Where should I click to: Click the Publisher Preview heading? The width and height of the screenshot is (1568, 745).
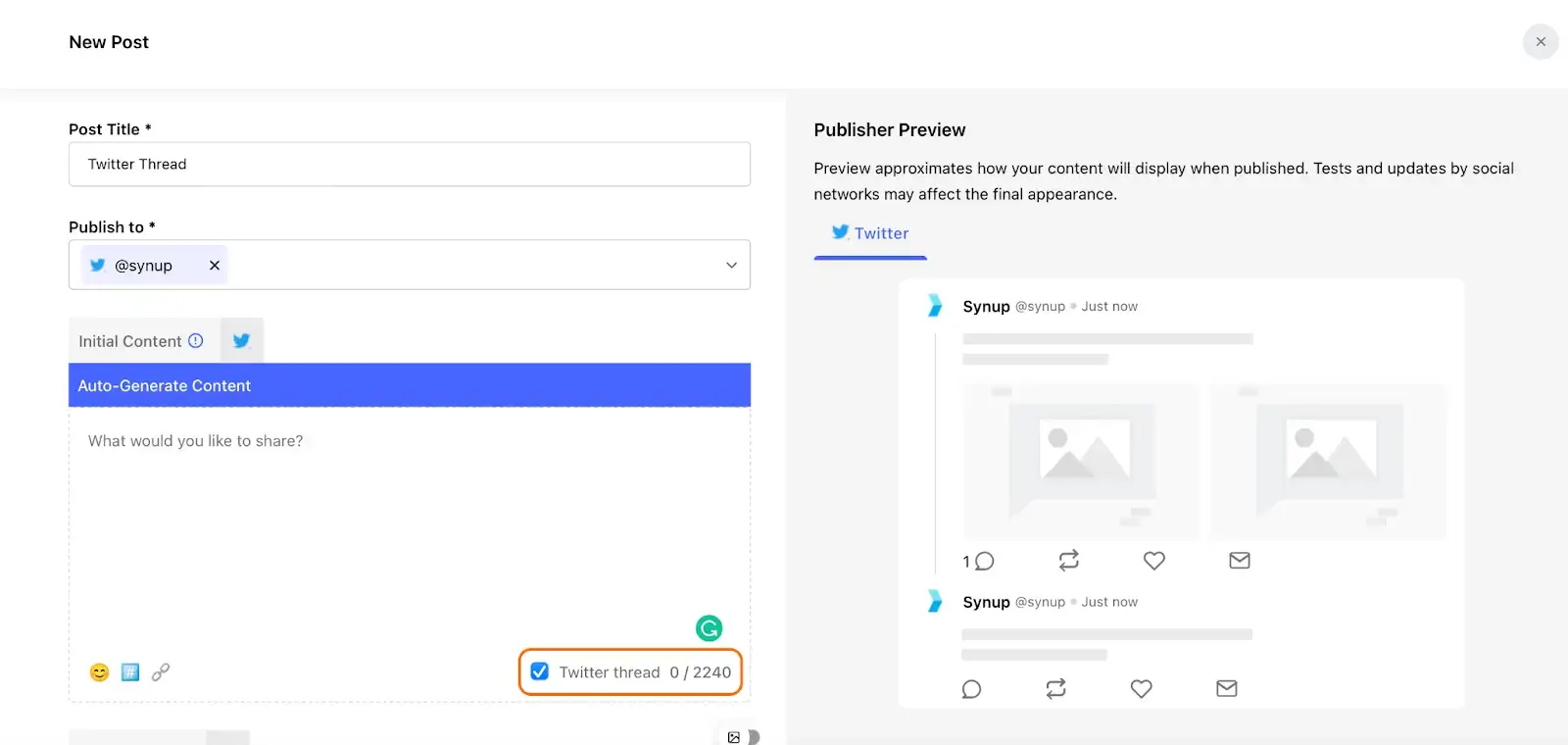point(890,130)
